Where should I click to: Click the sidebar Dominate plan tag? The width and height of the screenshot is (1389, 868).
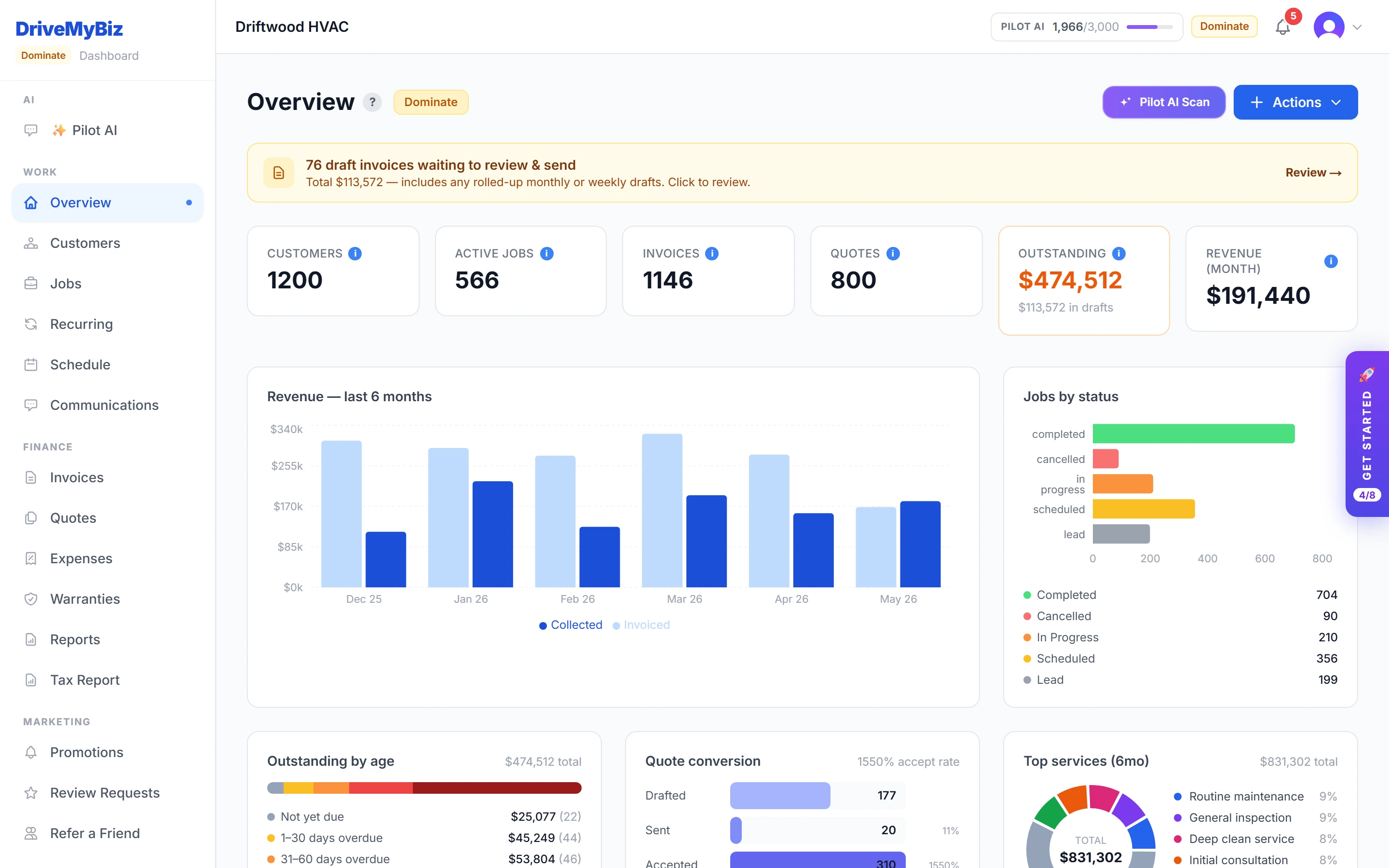point(43,55)
